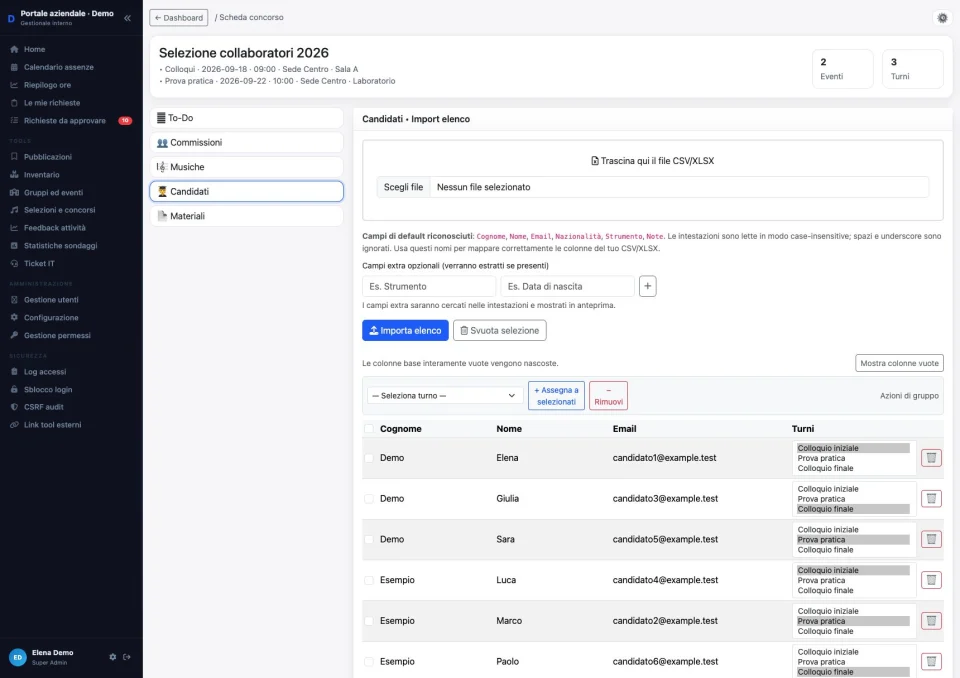
Task: Click Mostra colonne vuote button
Action: (899, 363)
